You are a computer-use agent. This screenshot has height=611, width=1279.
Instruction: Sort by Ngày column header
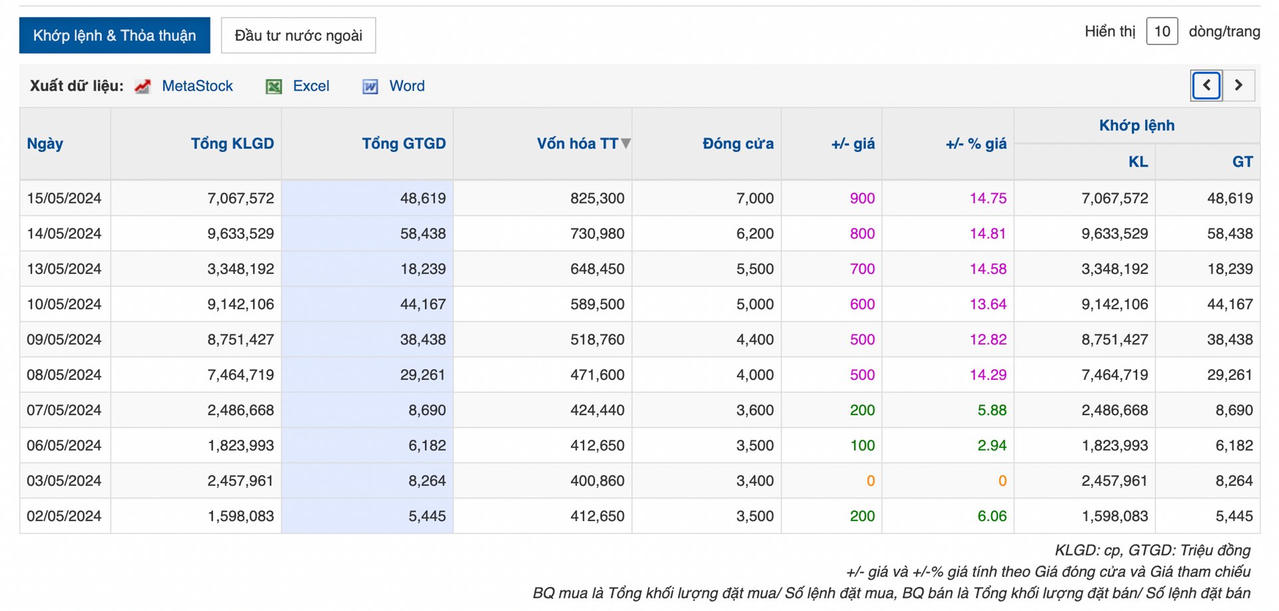click(x=45, y=144)
